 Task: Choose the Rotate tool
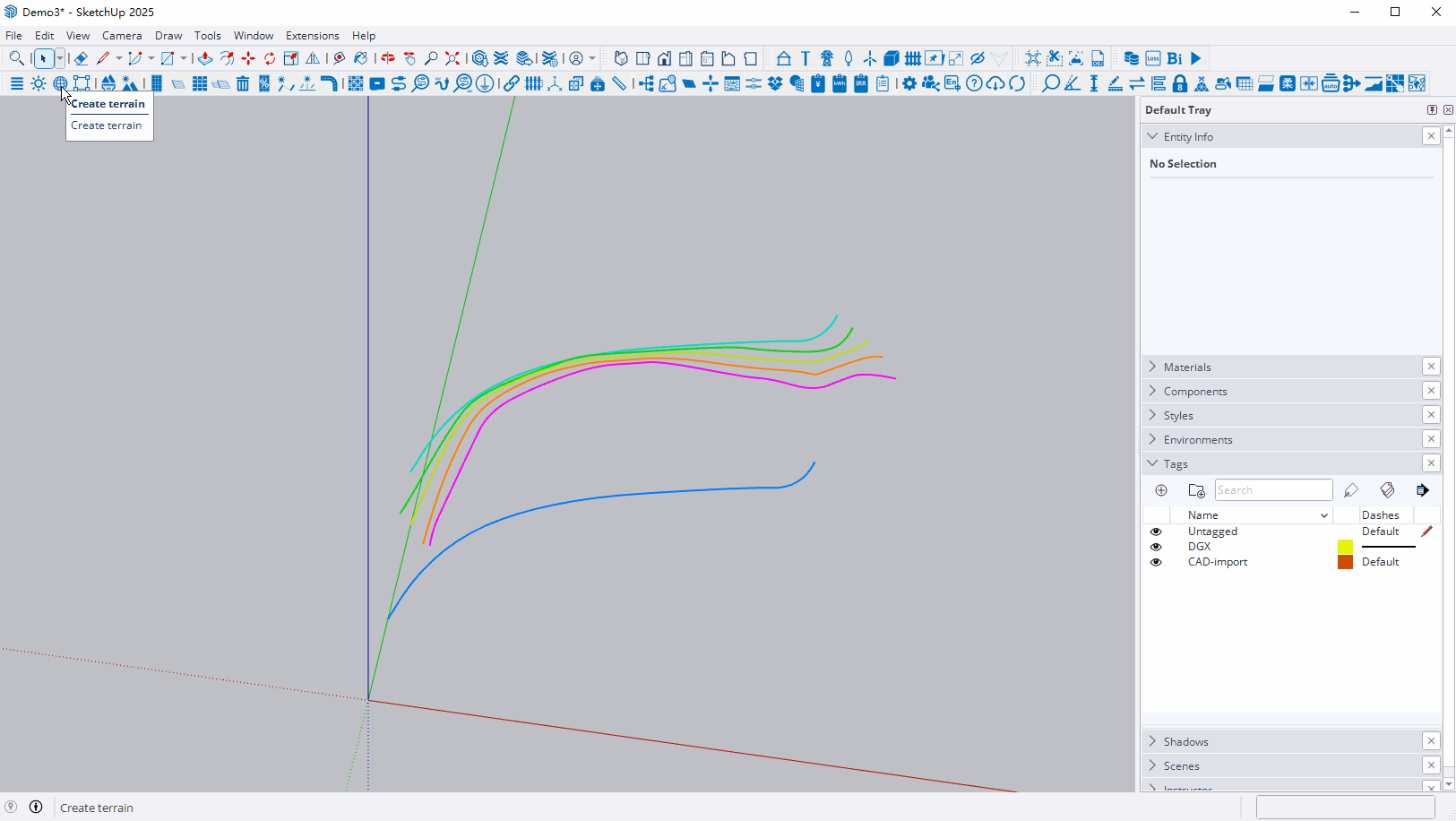tap(270, 58)
